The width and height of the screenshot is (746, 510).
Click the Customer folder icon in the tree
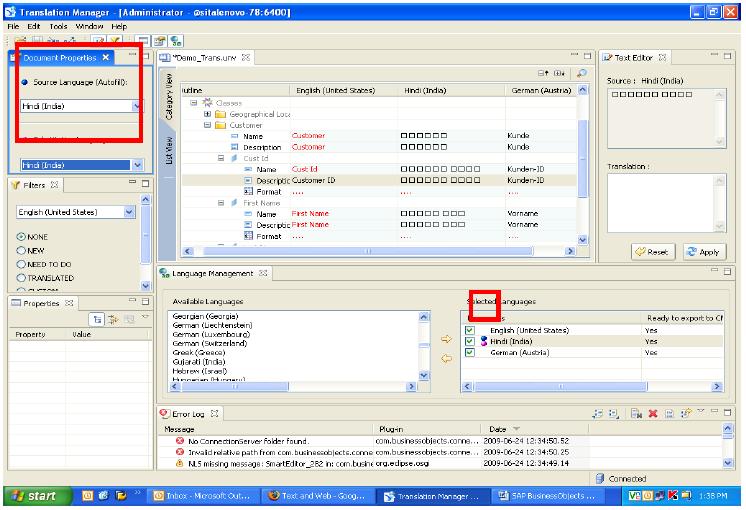coord(220,125)
